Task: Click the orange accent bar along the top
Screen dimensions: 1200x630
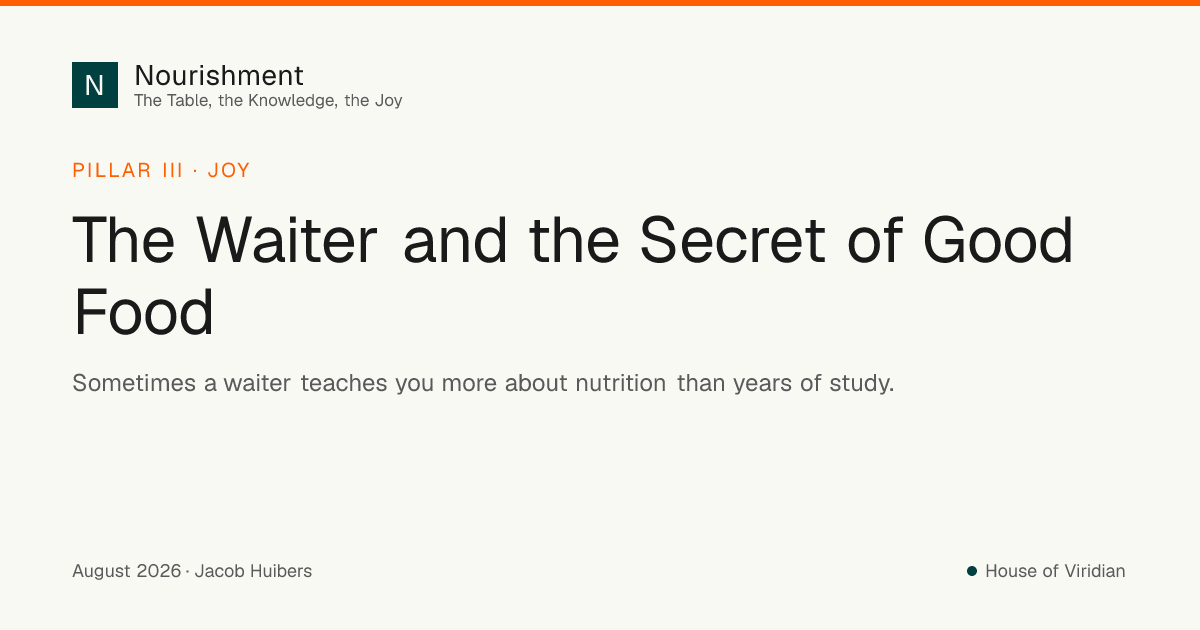Action: pos(600,3)
